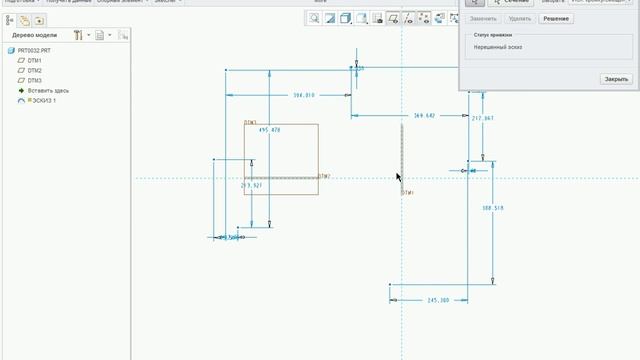Screen dimensions: 640x360
Task: Select the 394.010 dimension value
Action: 304,96
